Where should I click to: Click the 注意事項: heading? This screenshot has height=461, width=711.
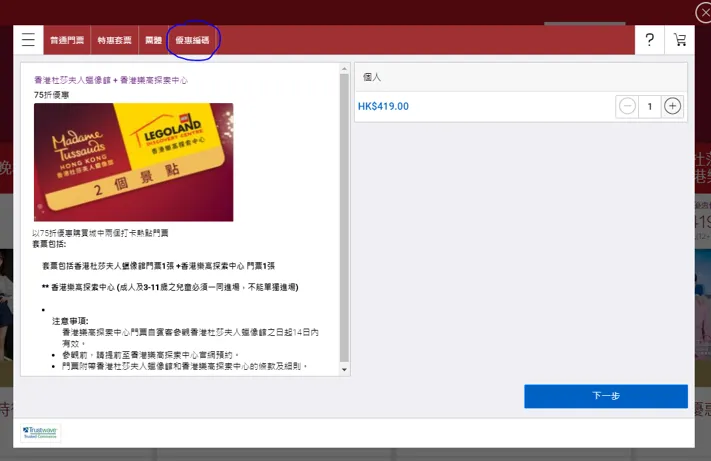(70, 321)
